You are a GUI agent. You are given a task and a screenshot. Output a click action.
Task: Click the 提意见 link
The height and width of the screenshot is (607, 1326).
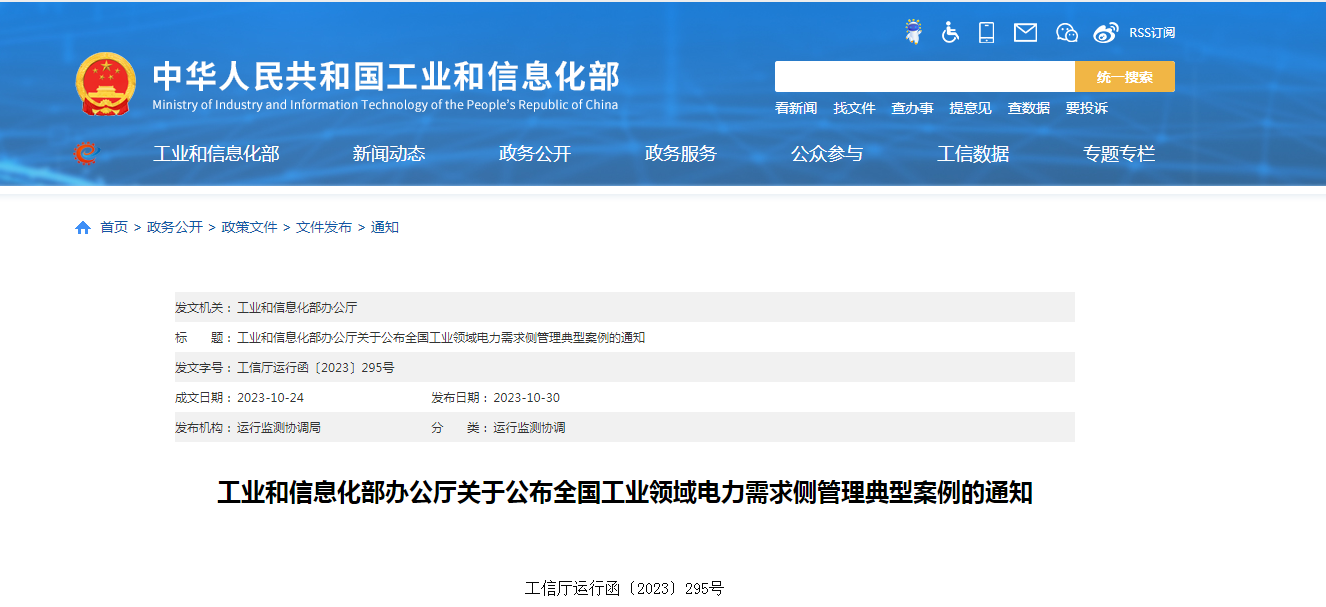[970, 108]
